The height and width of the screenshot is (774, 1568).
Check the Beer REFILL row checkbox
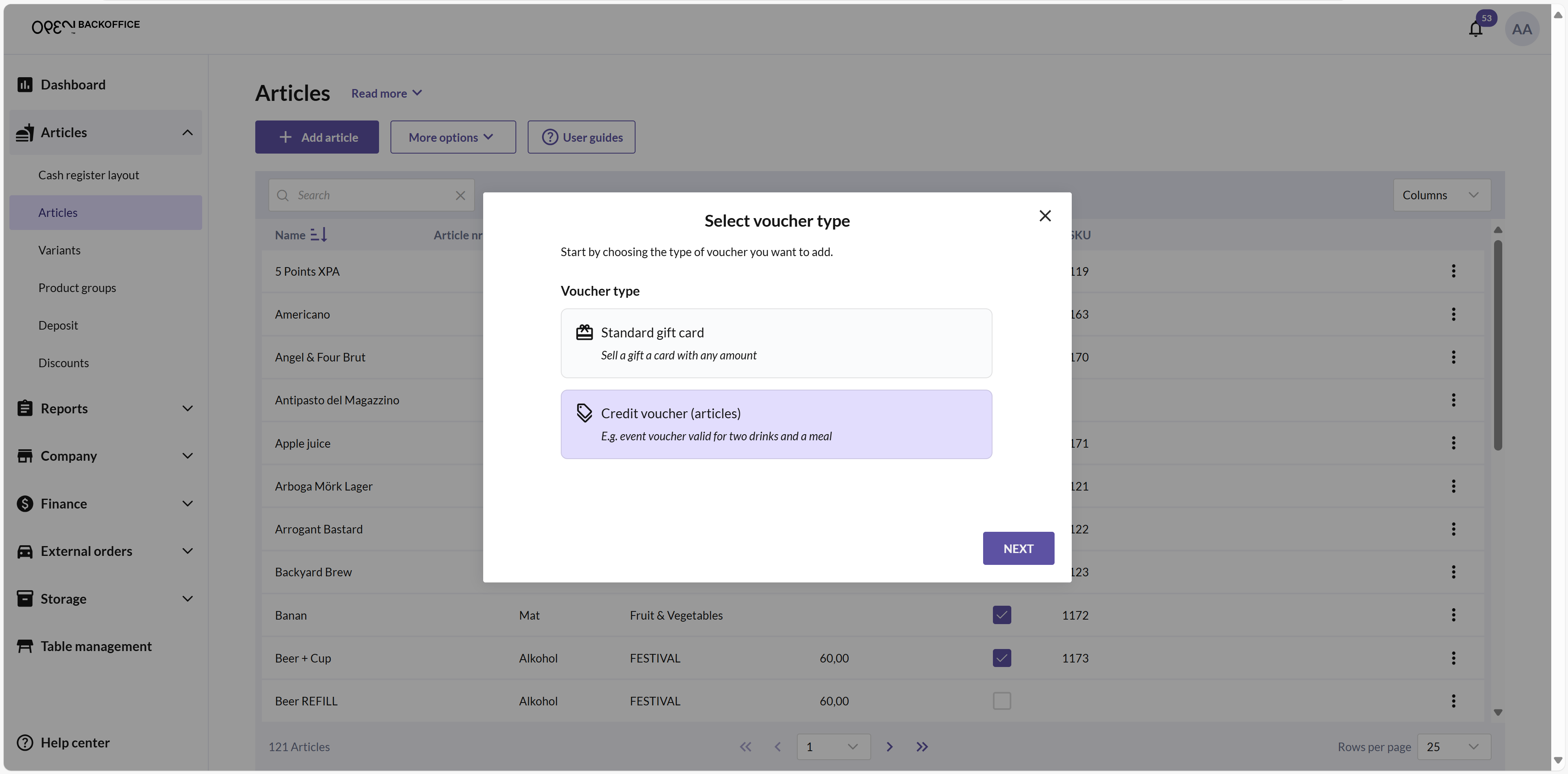point(1001,701)
